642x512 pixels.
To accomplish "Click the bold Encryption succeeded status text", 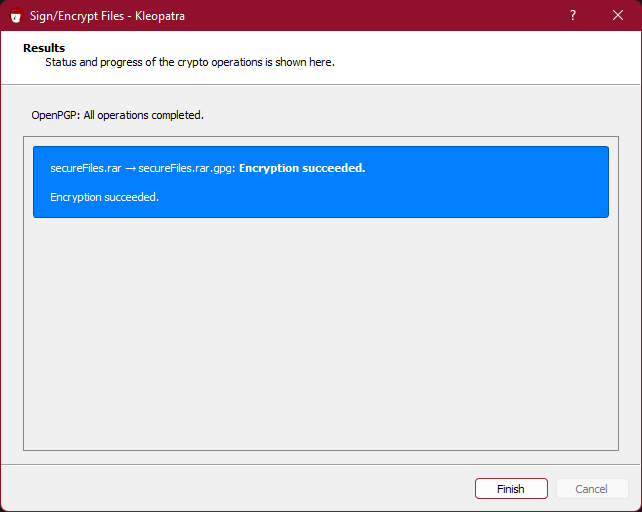I will [302, 168].
